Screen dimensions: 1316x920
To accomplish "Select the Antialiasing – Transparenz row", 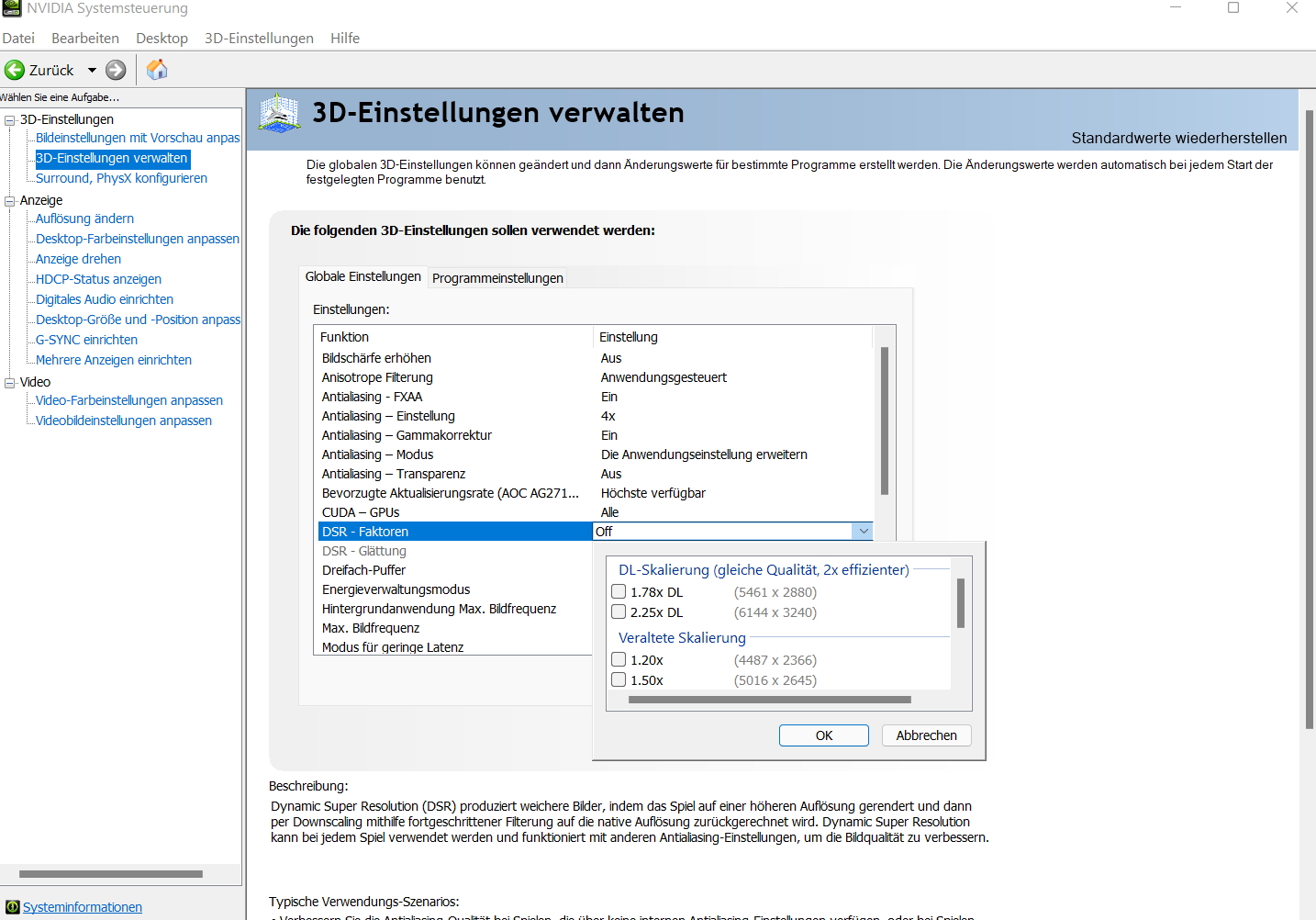I will pos(595,474).
